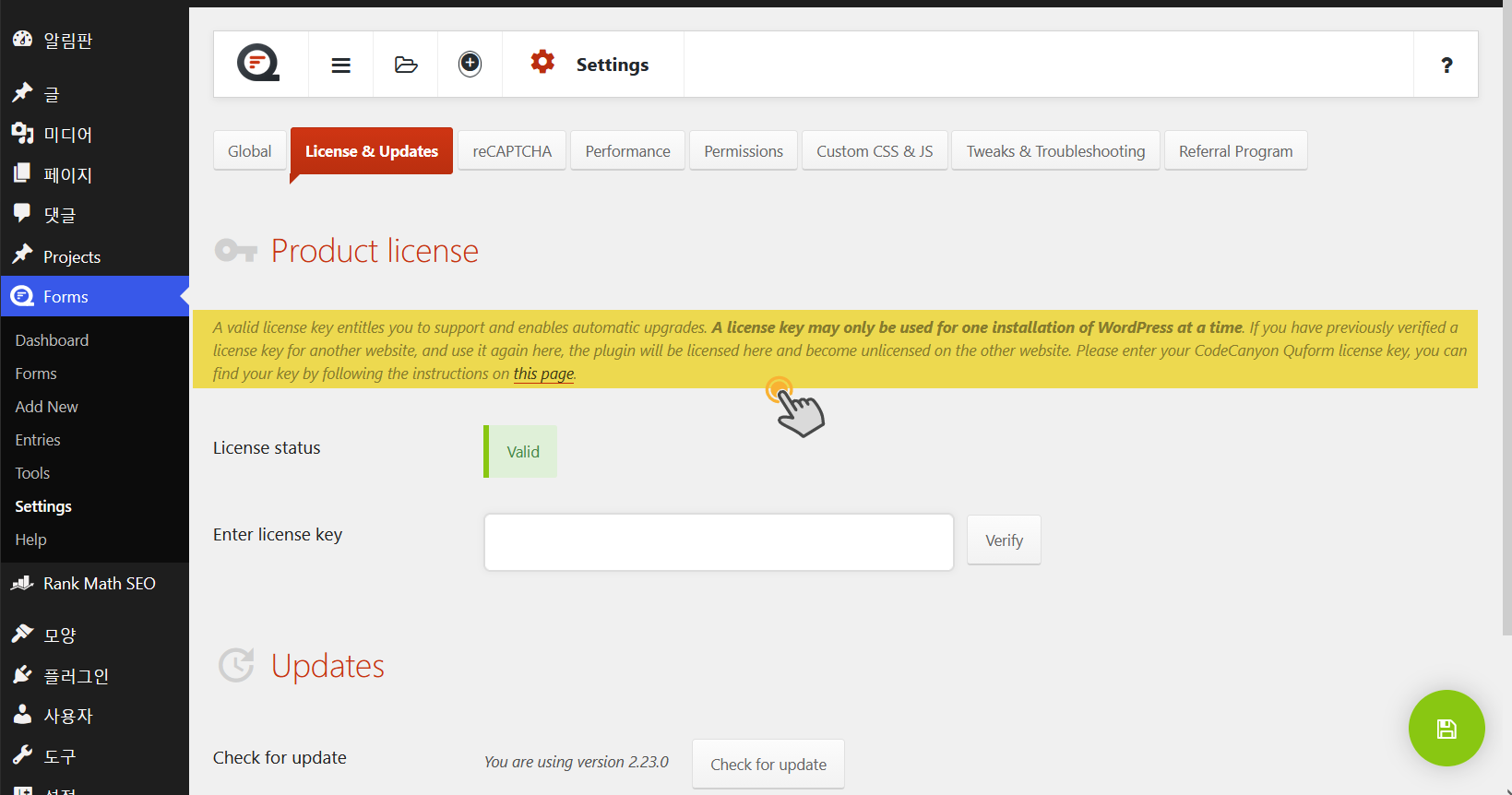Open the Referral Program tab

1236,150
